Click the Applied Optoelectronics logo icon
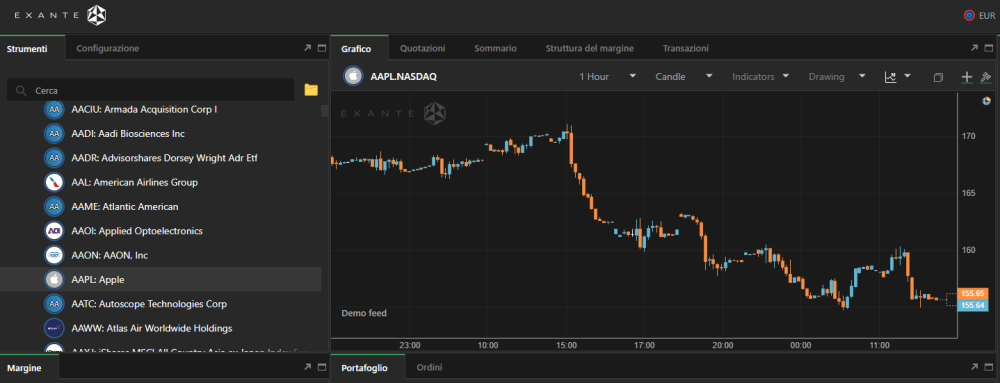The width and height of the screenshot is (1000, 383). (54, 231)
